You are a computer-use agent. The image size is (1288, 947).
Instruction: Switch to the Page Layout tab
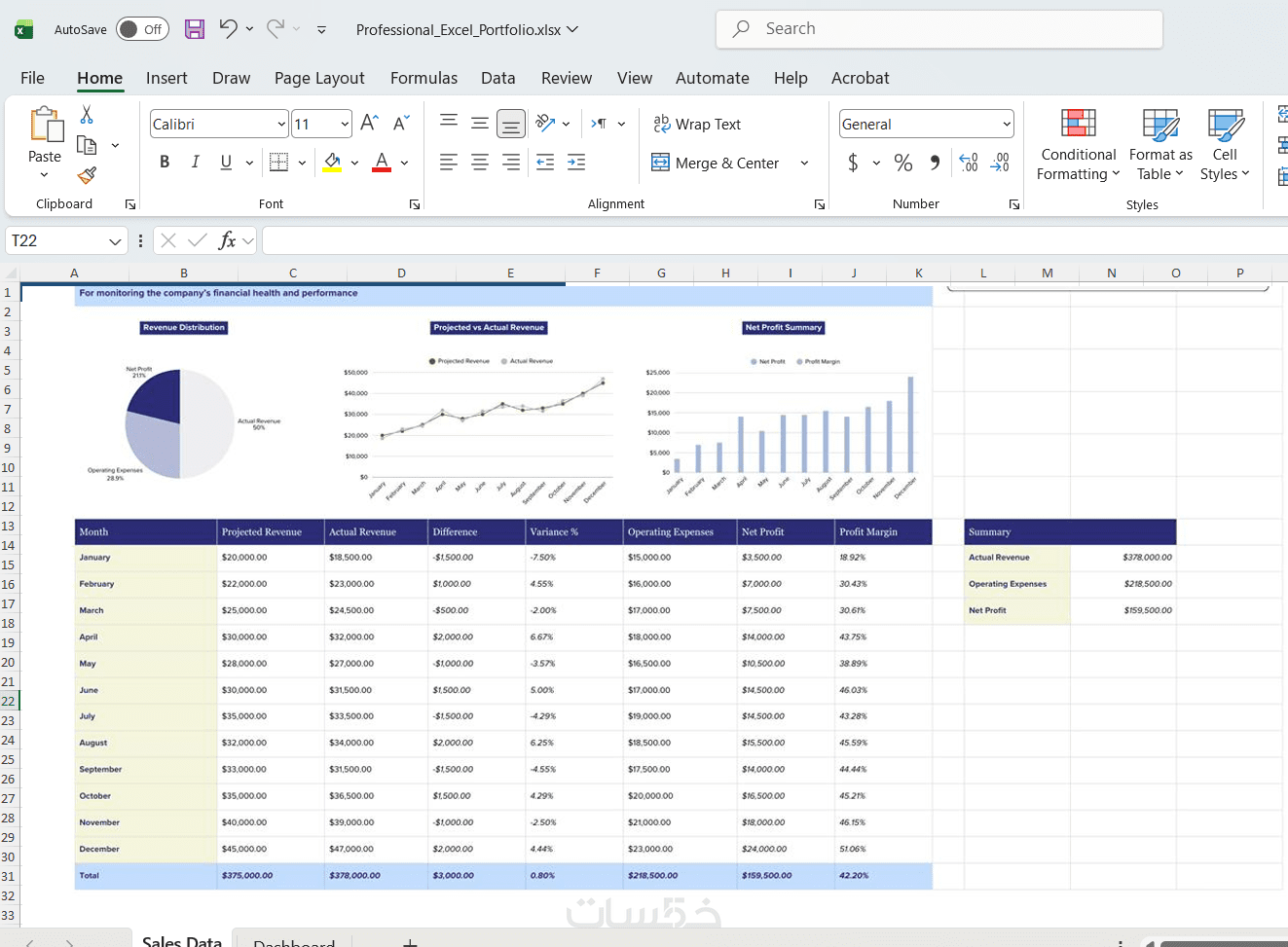[319, 78]
